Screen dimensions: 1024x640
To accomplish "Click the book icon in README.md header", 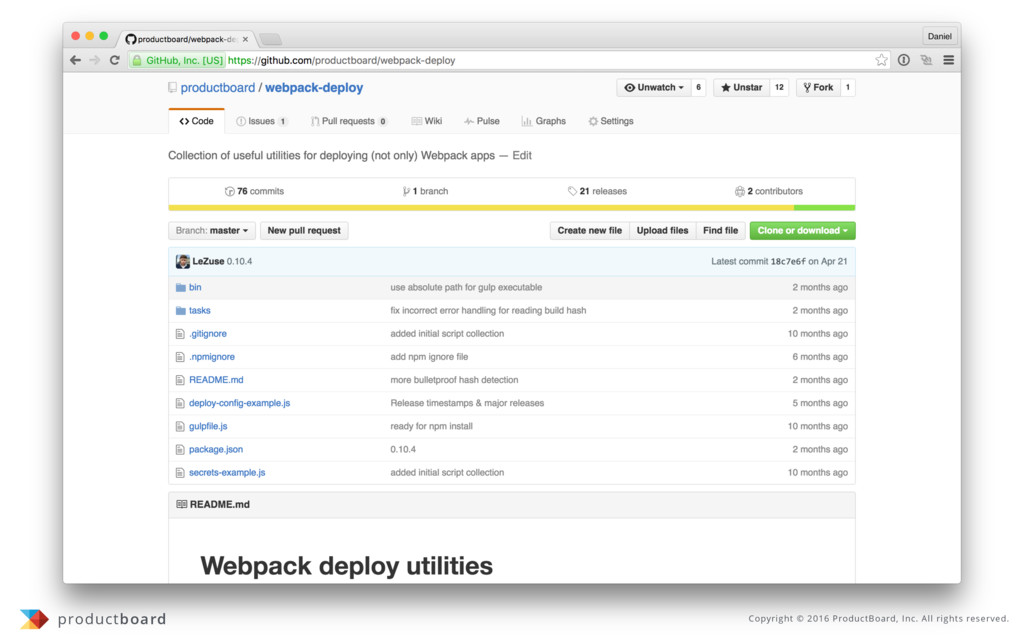I will pyautogui.click(x=182, y=504).
